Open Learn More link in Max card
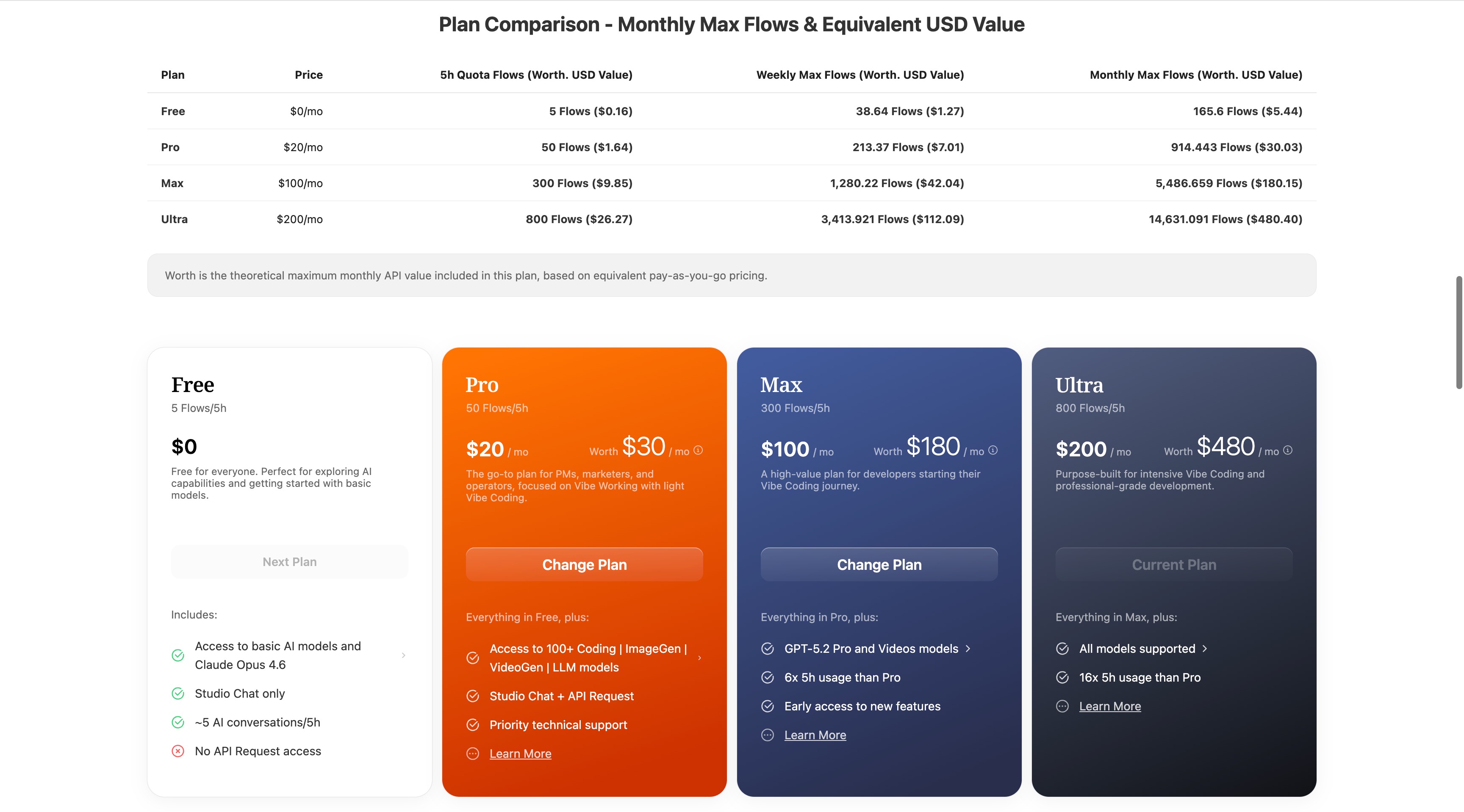 (x=815, y=735)
